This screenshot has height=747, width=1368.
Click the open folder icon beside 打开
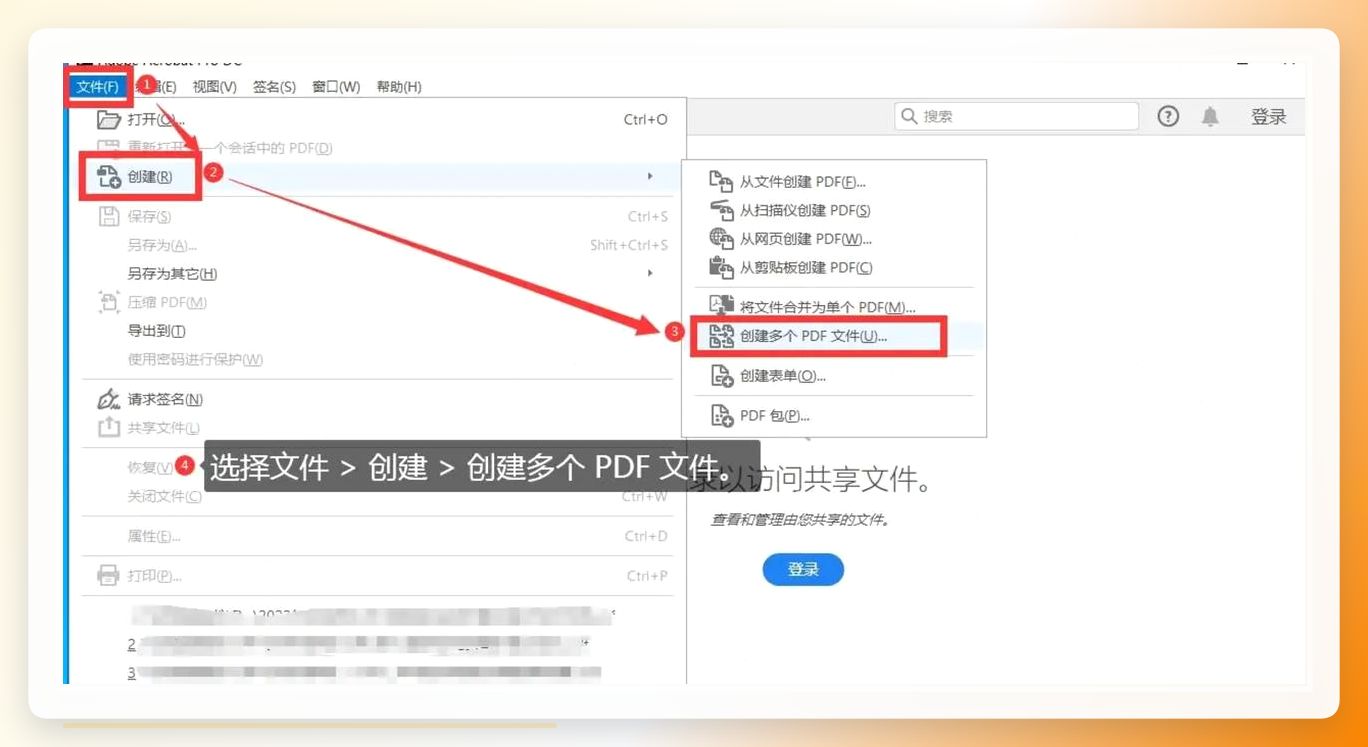click(108, 120)
